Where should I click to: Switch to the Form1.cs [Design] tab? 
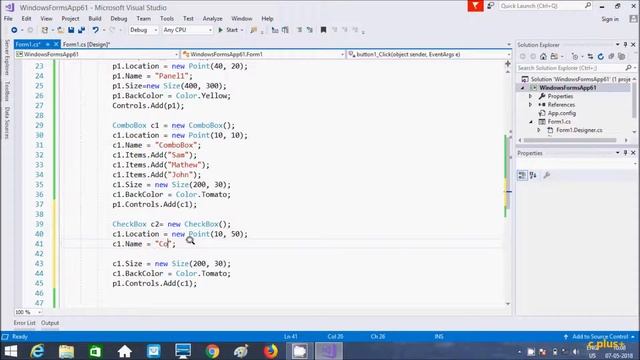pos(86,44)
